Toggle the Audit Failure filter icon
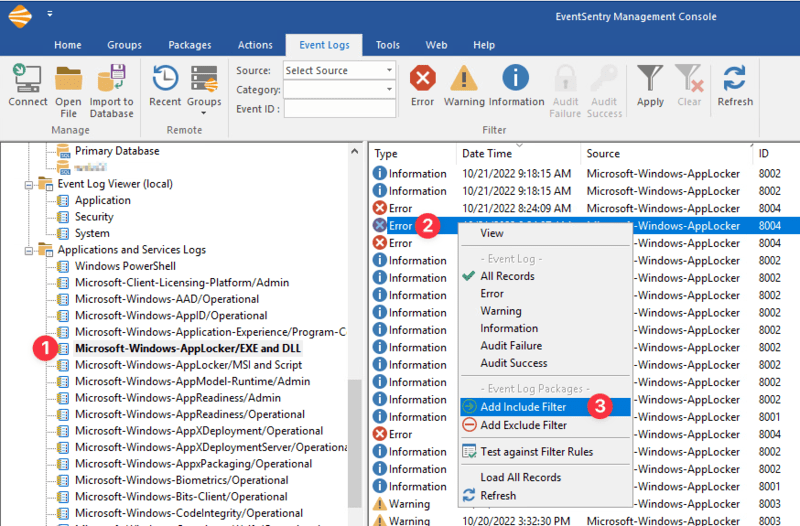The image size is (800, 526). coord(565,78)
